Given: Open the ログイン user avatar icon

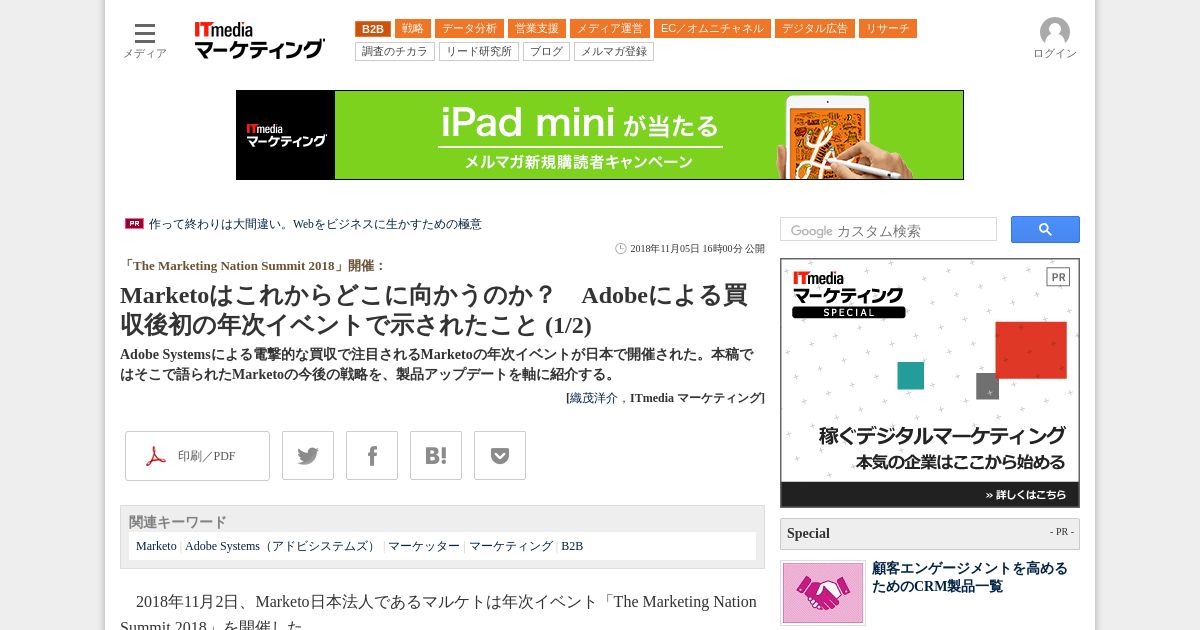Looking at the screenshot, I should coord(1055,32).
